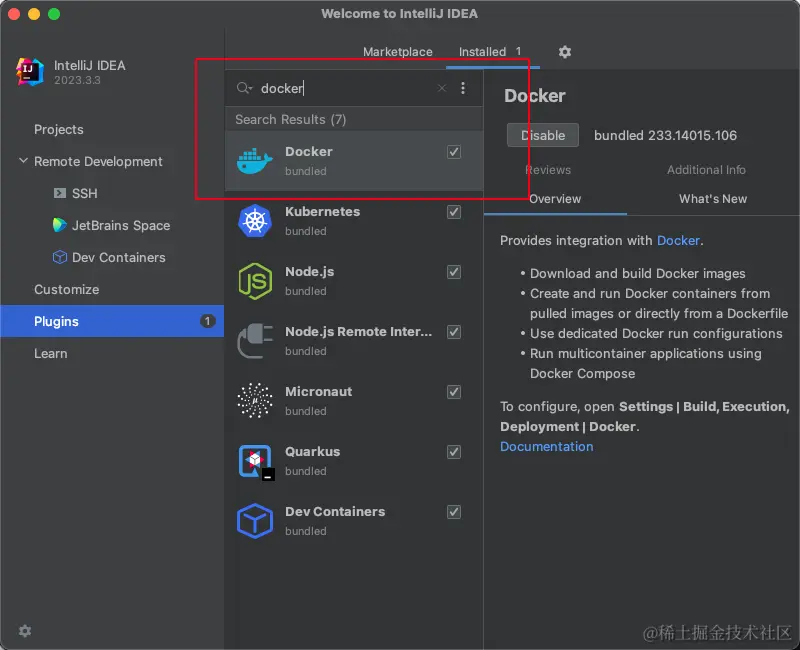
Task: Uncheck the Node.js plugin checkbox
Action: pos(454,272)
